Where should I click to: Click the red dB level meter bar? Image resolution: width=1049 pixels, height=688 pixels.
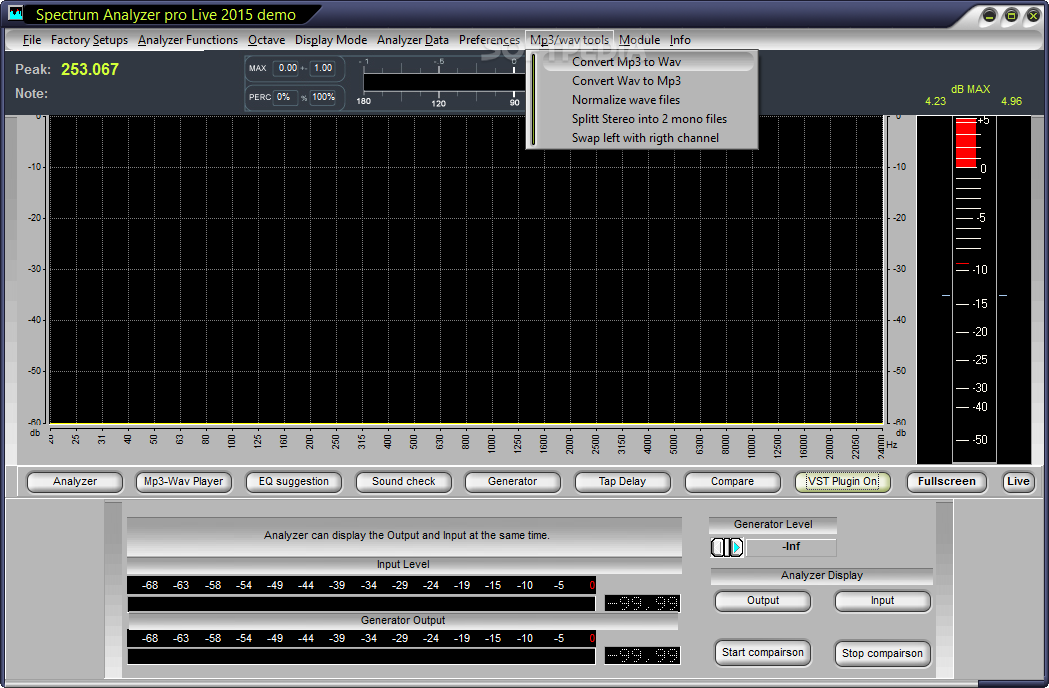966,143
